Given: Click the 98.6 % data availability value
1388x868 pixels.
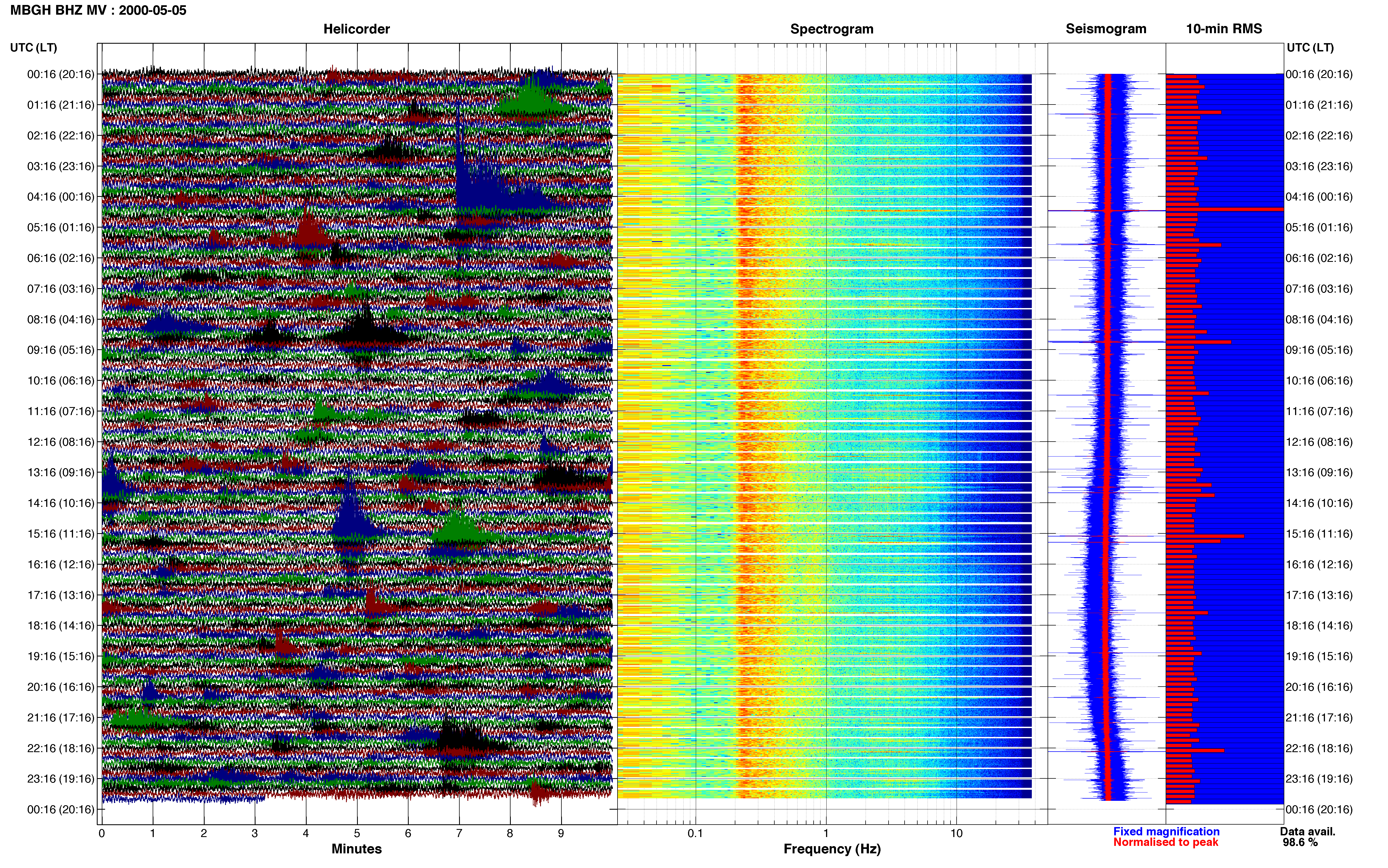Looking at the screenshot, I should coord(1300,842).
